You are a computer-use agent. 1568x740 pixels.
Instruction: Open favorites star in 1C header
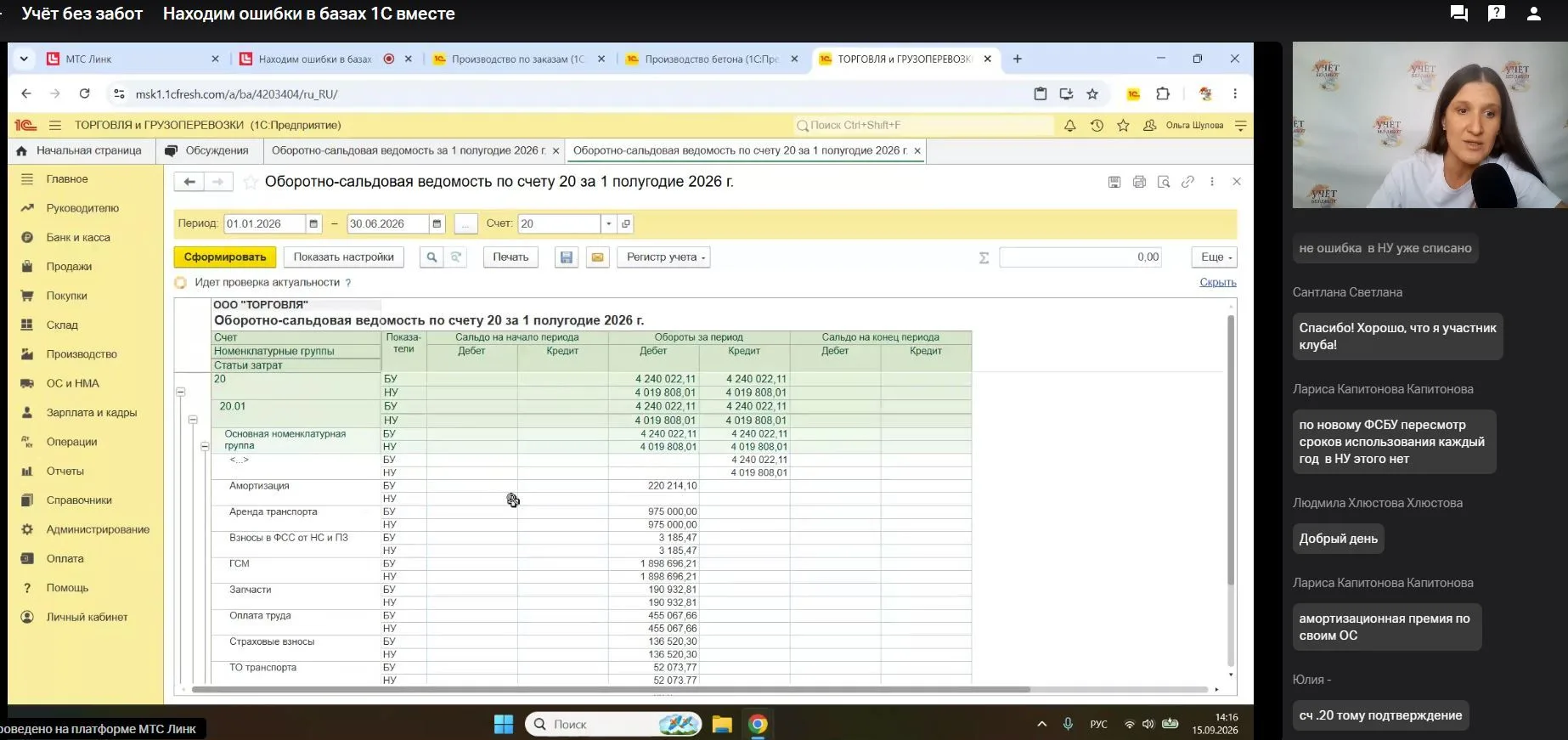pyautogui.click(x=1123, y=125)
